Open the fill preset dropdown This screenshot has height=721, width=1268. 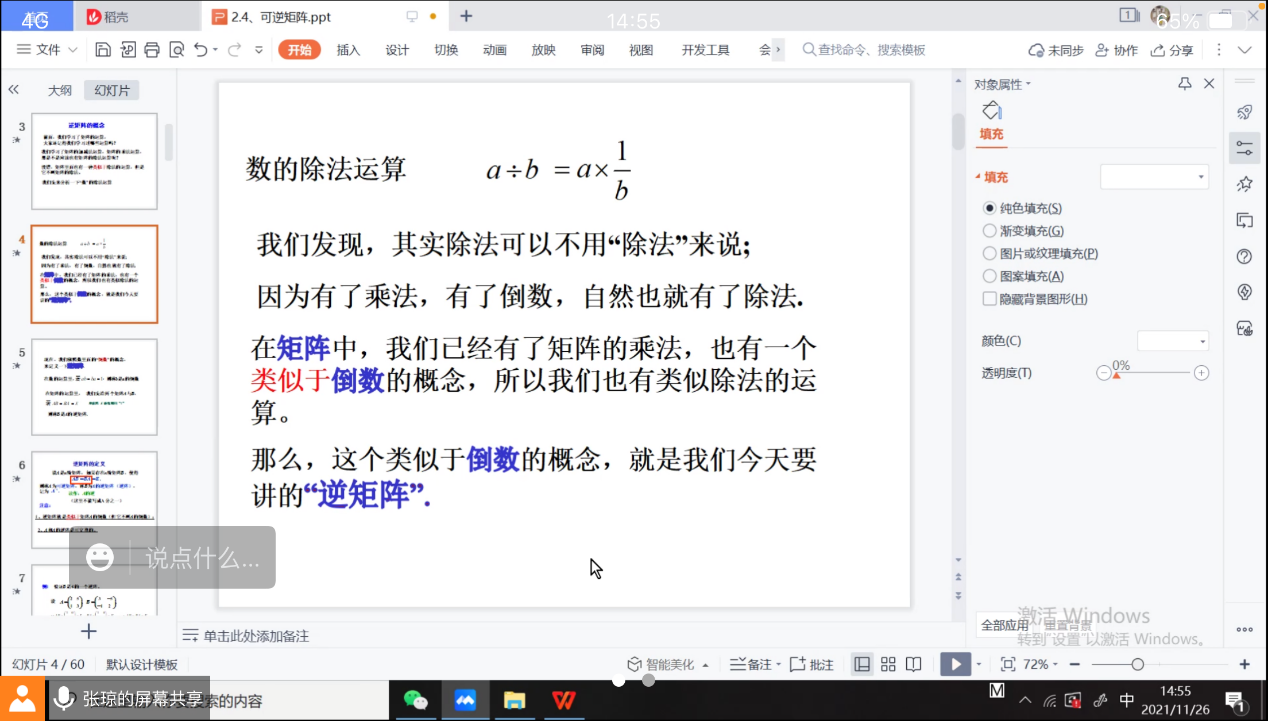[1155, 177]
